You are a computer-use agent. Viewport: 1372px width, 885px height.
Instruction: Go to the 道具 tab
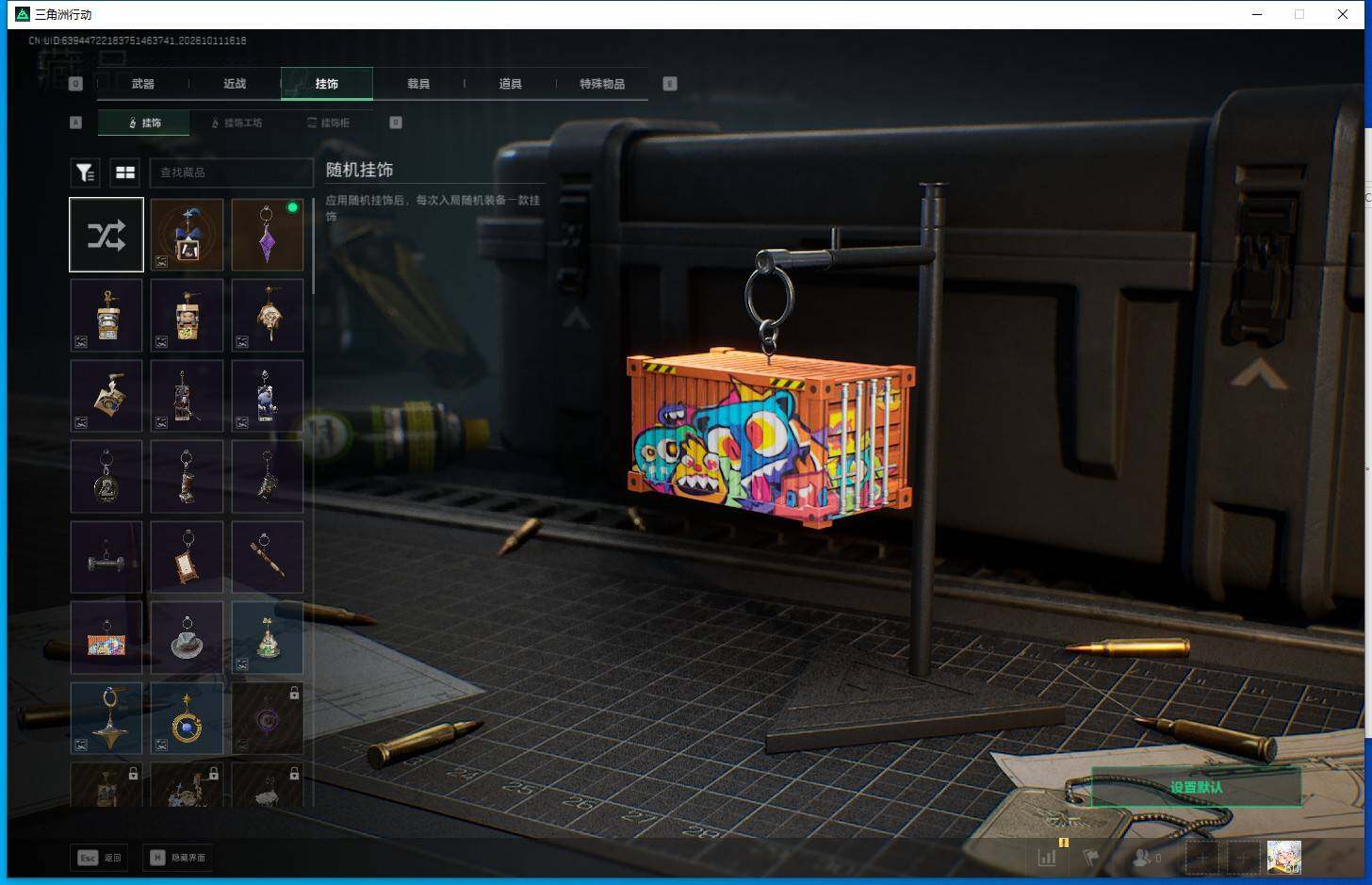point(510,84)
